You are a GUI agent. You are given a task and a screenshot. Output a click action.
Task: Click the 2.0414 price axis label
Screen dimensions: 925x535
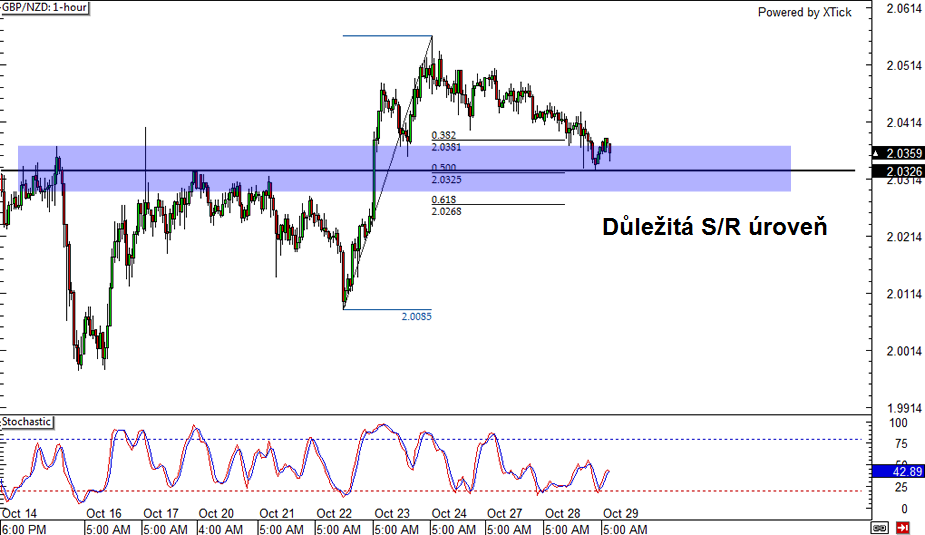904,123
